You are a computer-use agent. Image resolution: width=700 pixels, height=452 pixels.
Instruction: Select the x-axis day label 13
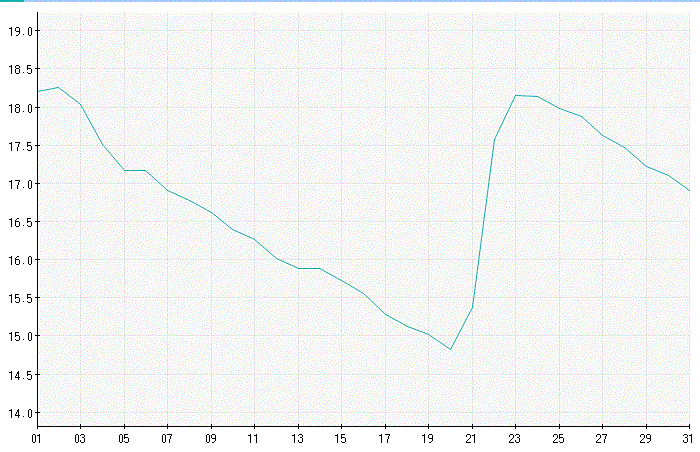pos(297,439)
